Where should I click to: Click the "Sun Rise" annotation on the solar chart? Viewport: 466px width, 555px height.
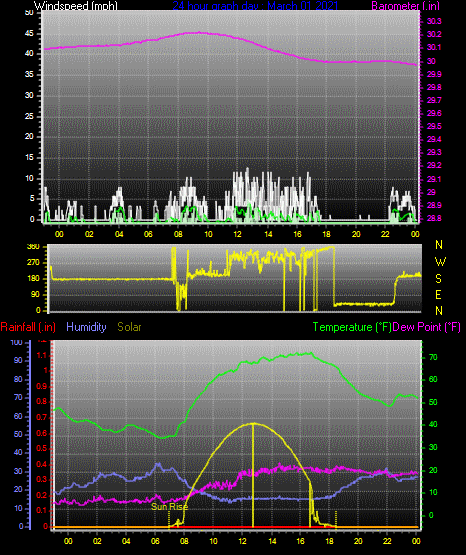coord(169,507)
